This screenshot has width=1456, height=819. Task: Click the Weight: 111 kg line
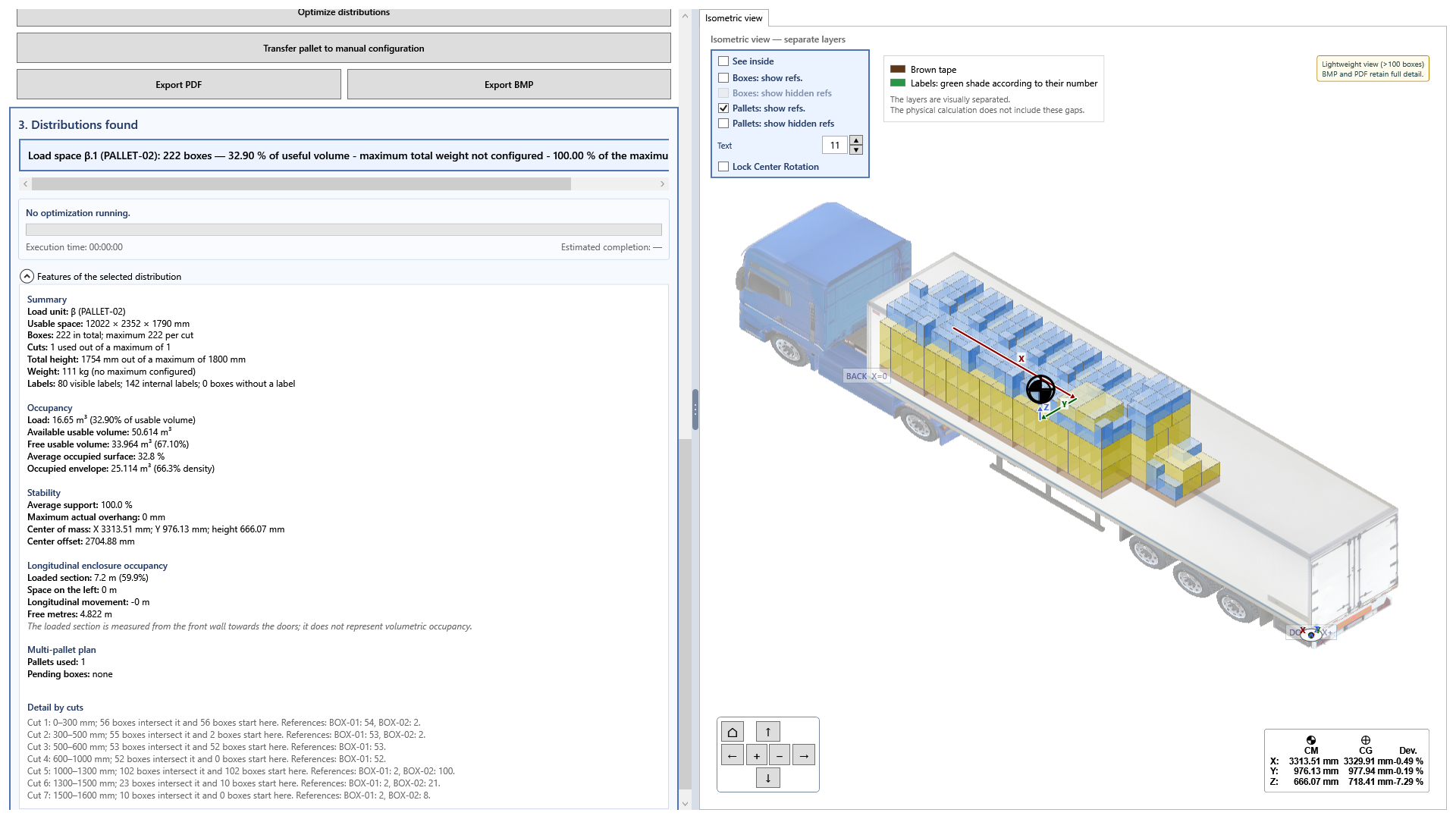click(x=111, y=372)
